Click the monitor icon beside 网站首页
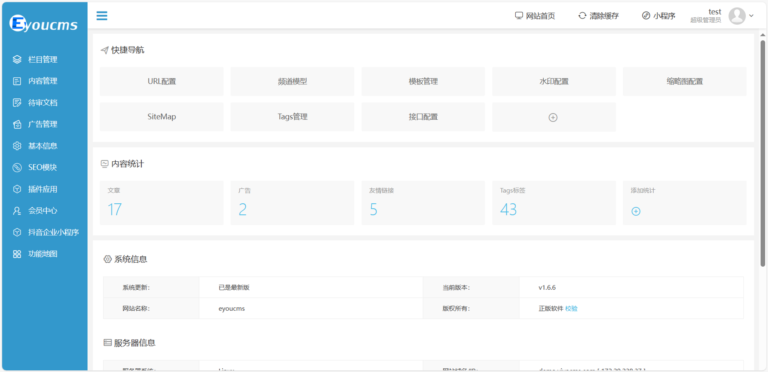 click(x=519, y=16)
